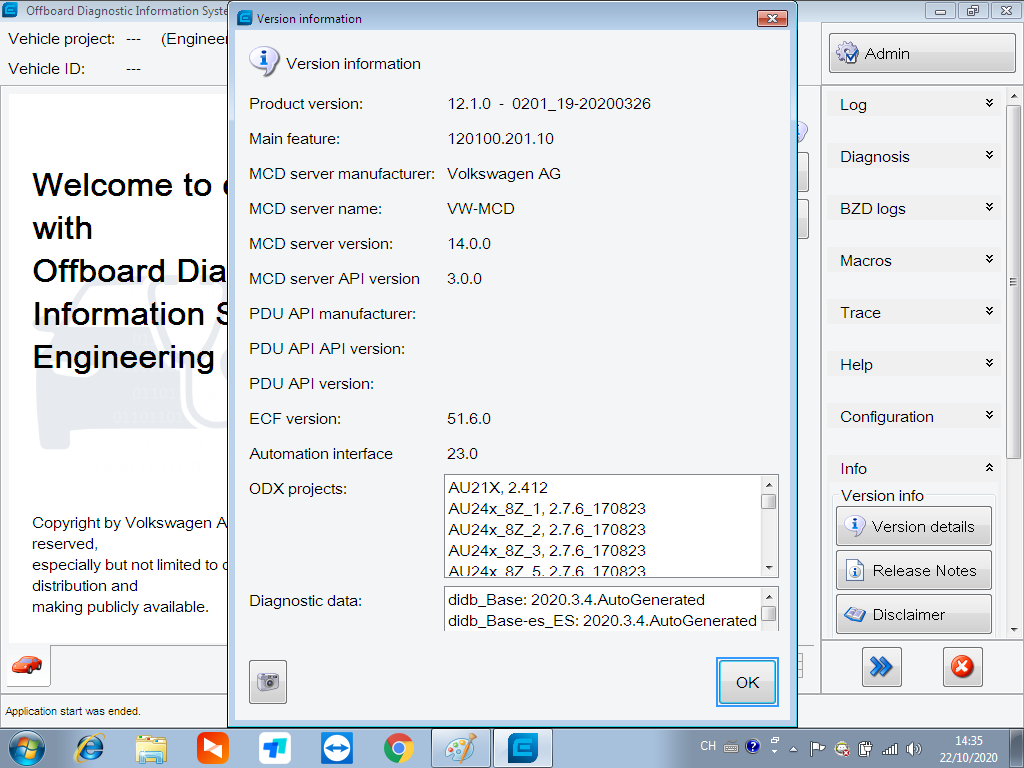Open the Admin button

coord(921,53)
